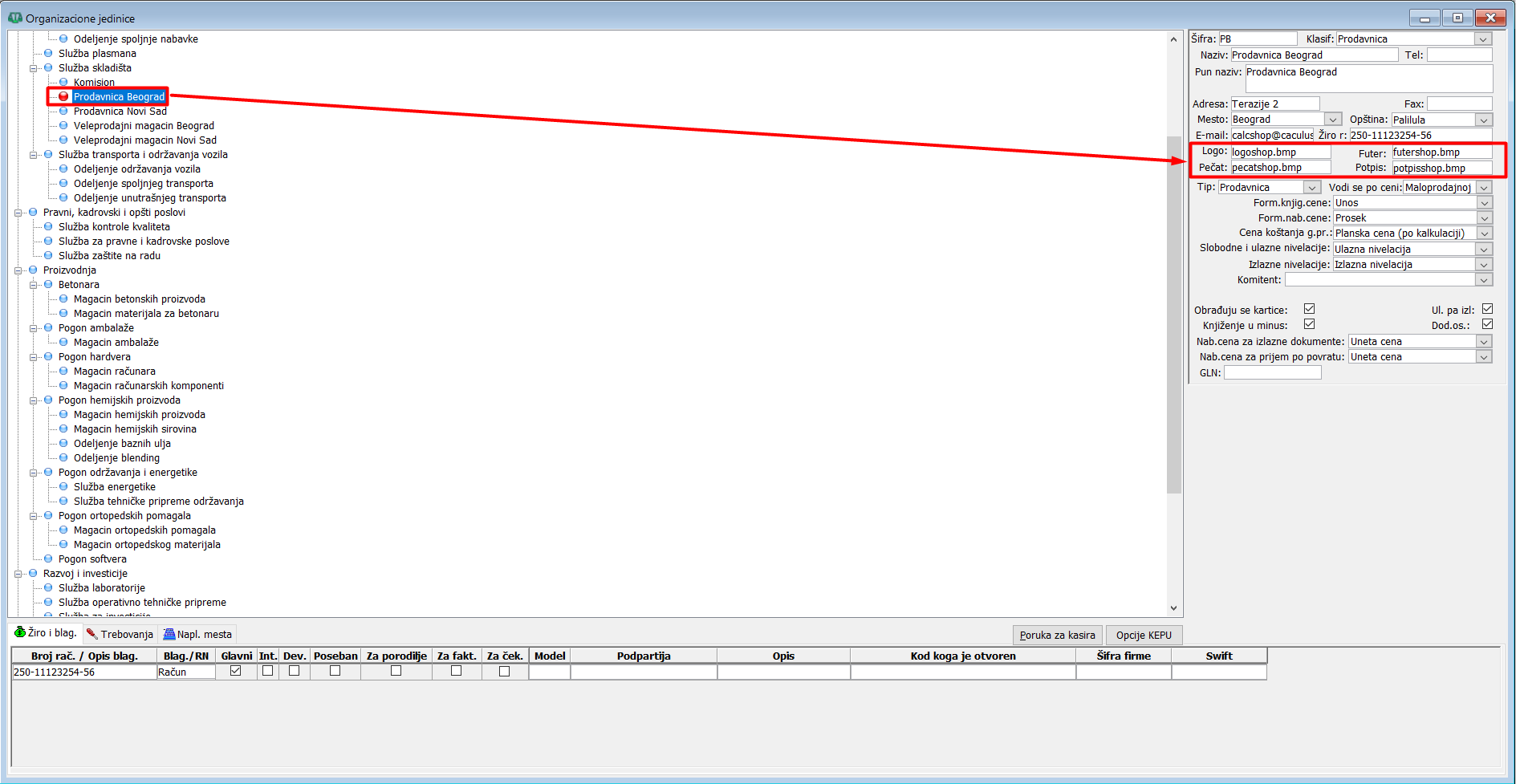Click the Opcije KEPU button
The image size is (1516, 784).
pos(1144,635)
